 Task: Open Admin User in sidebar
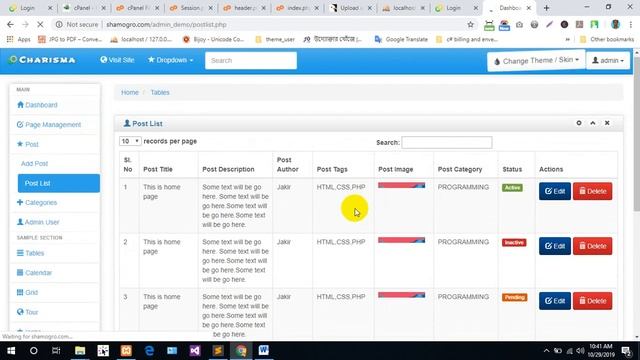(38, 222)
